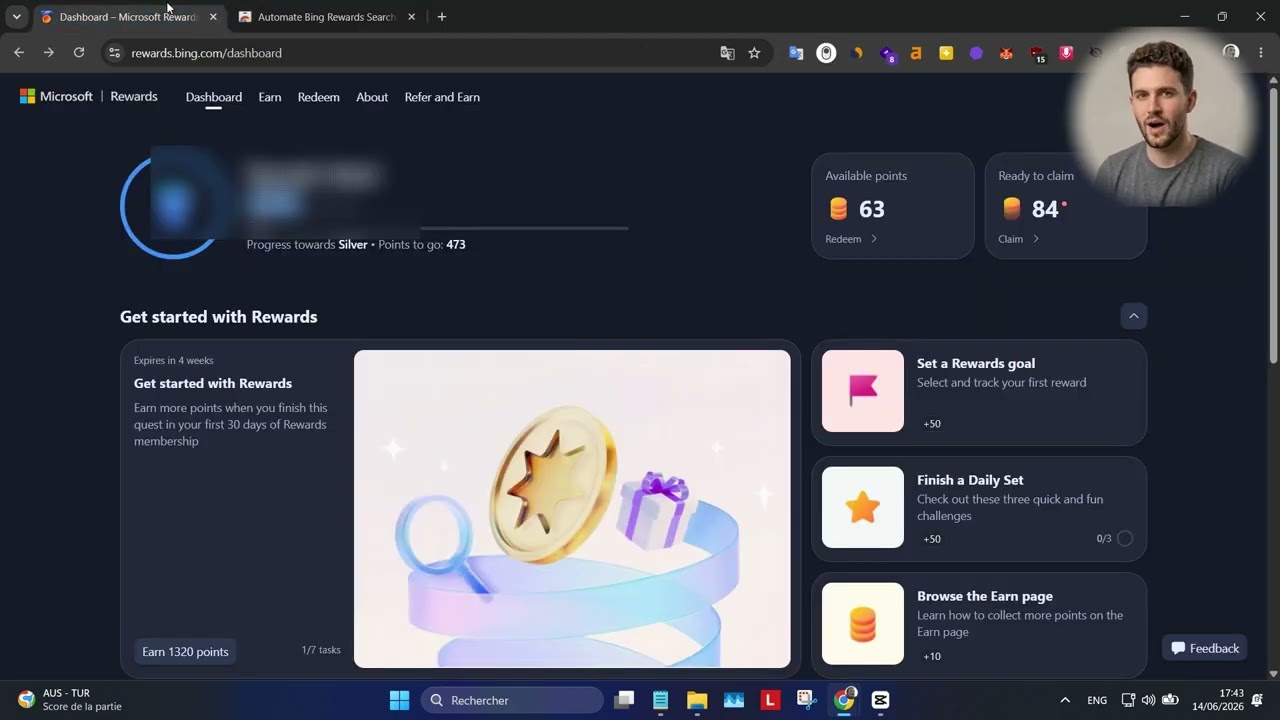Click the Microsoft logo in the header
The image size is (1280, 720).
point(56,97)
